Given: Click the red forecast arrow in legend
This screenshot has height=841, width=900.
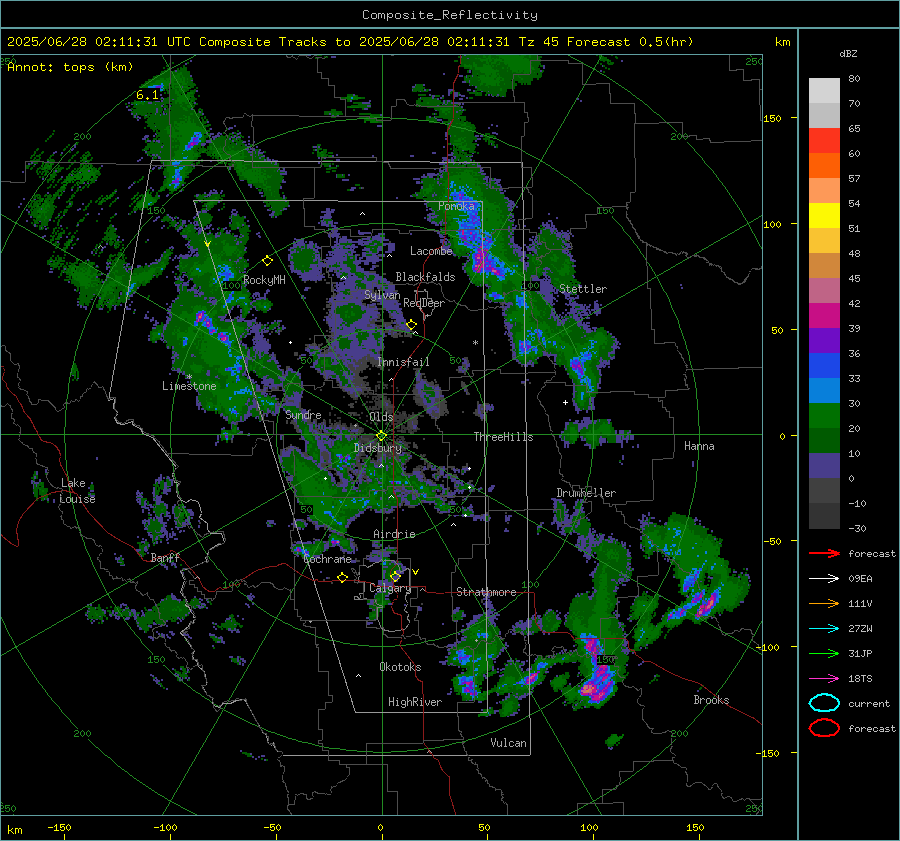Looking at the screenshot, I should pos(824,553).
